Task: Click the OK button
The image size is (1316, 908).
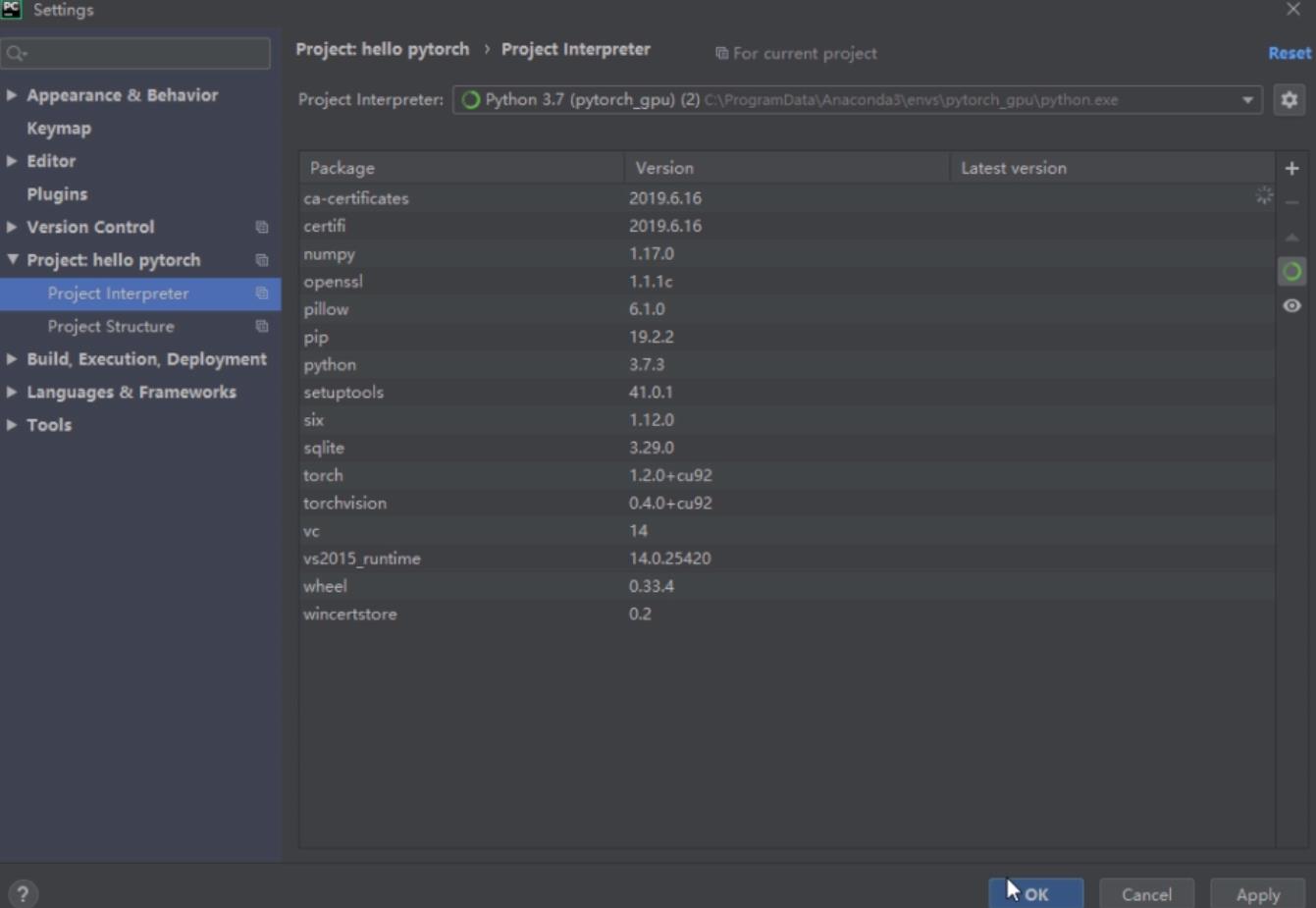Action: (1036, 893)
